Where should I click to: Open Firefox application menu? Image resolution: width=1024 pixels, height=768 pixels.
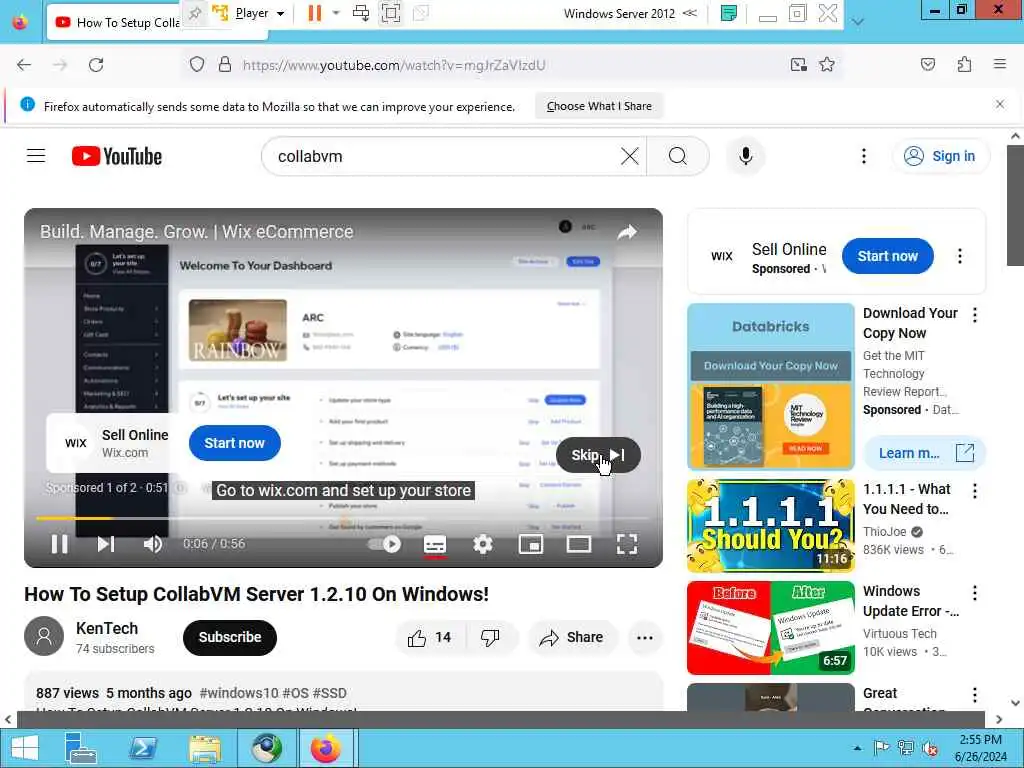(999, 64)
